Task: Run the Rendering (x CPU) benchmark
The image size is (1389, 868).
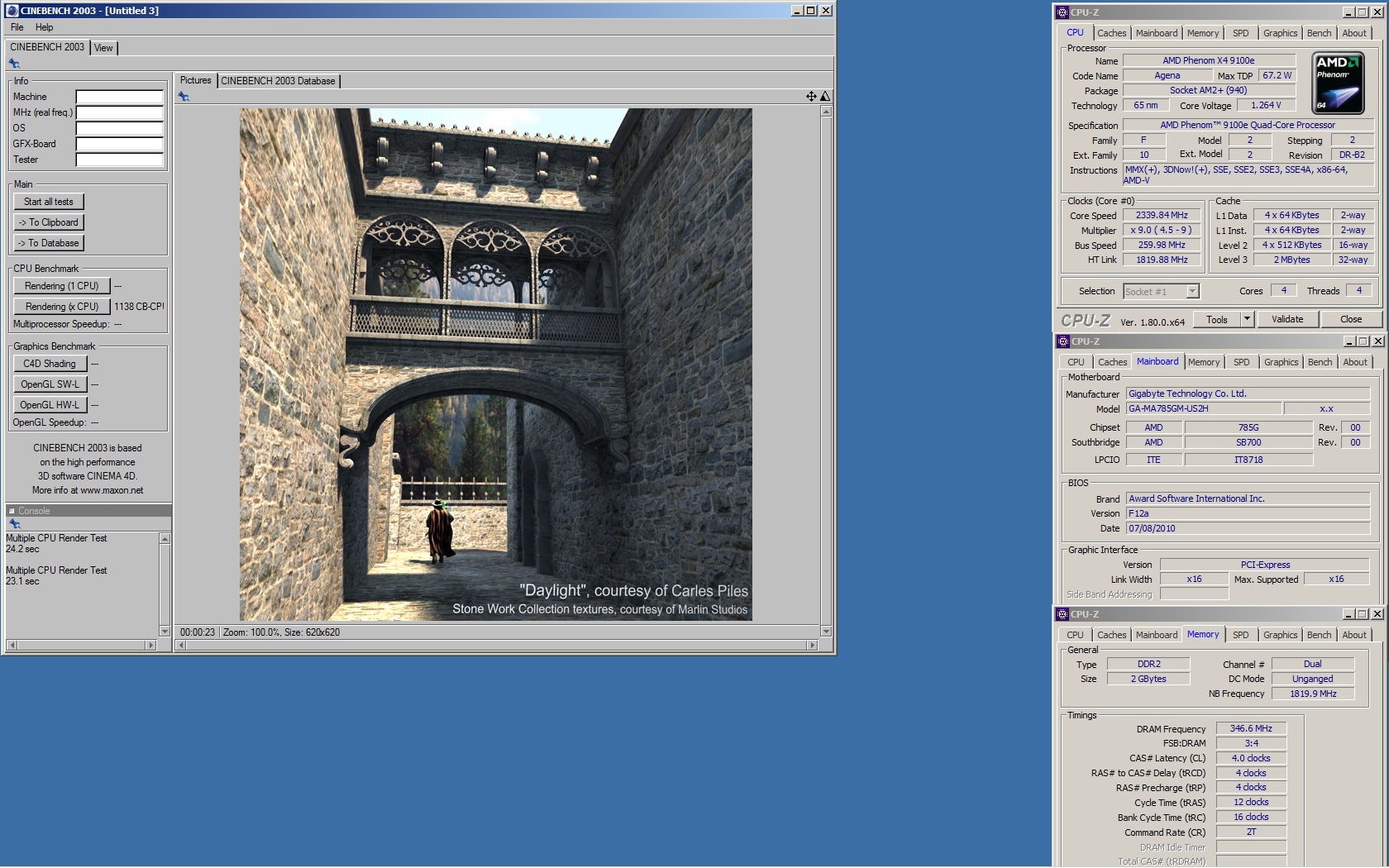Action: click(x=61, y=307)
